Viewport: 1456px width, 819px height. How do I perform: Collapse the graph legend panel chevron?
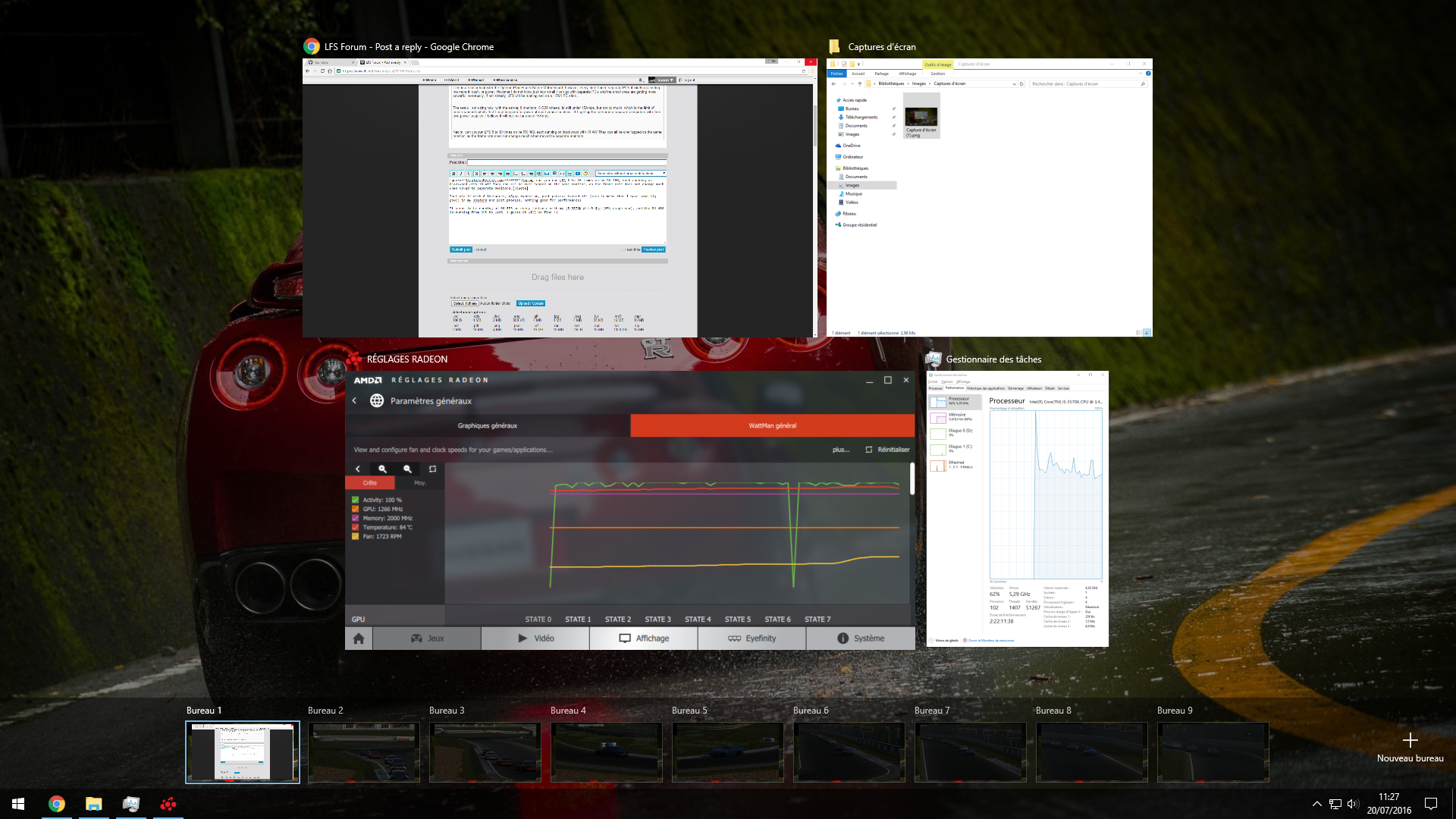coord(358,469)
